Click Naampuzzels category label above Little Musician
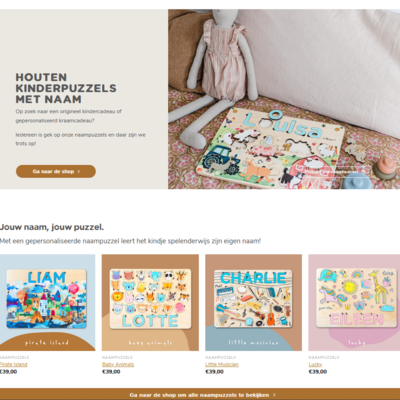400x400 pixels. coord(220,357)
